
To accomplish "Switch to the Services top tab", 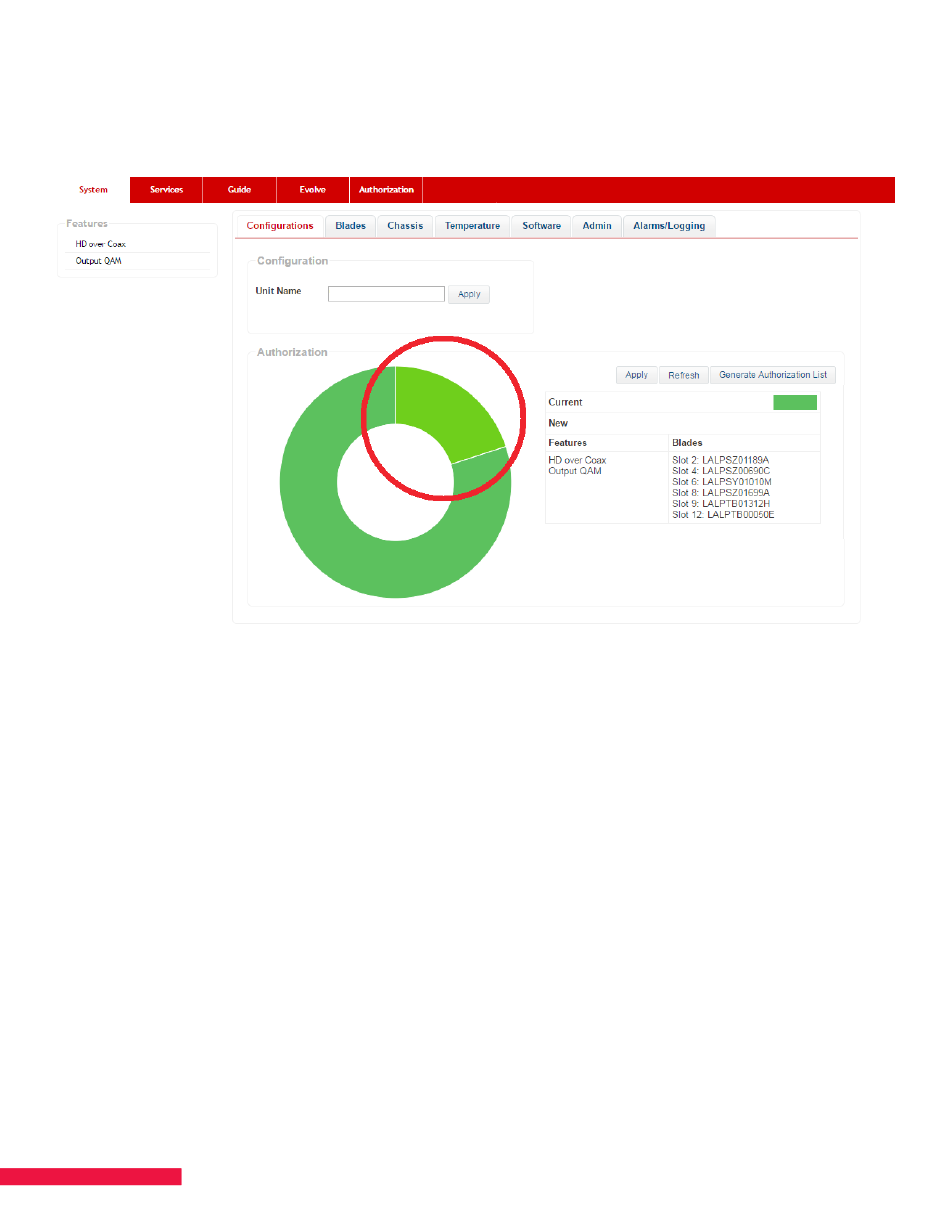I will pos(166,190).
